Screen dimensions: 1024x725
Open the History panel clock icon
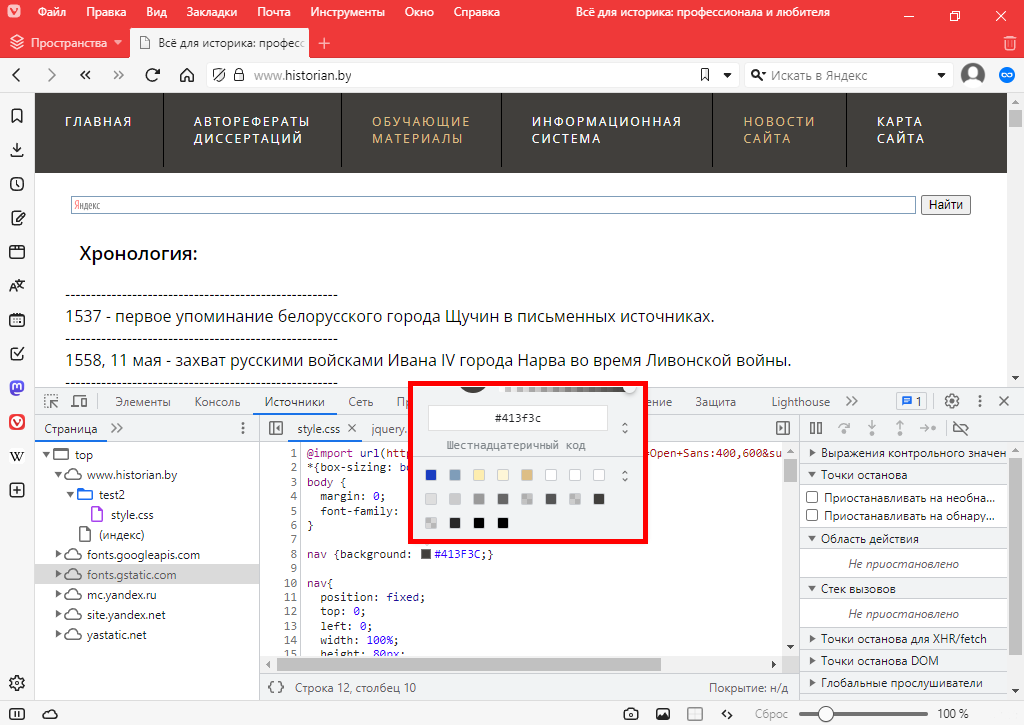17,184
